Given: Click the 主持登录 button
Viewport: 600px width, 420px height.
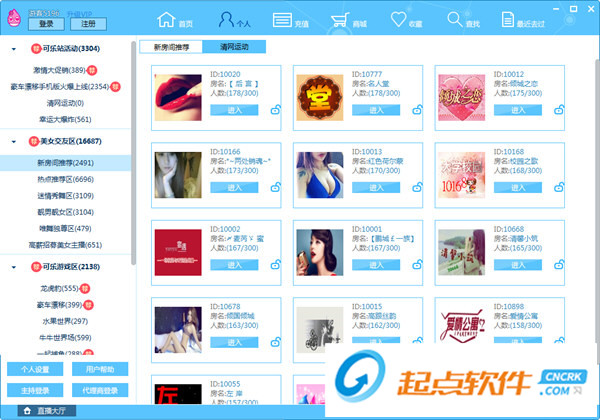Looking at the screenshot, I should (35, 391).
